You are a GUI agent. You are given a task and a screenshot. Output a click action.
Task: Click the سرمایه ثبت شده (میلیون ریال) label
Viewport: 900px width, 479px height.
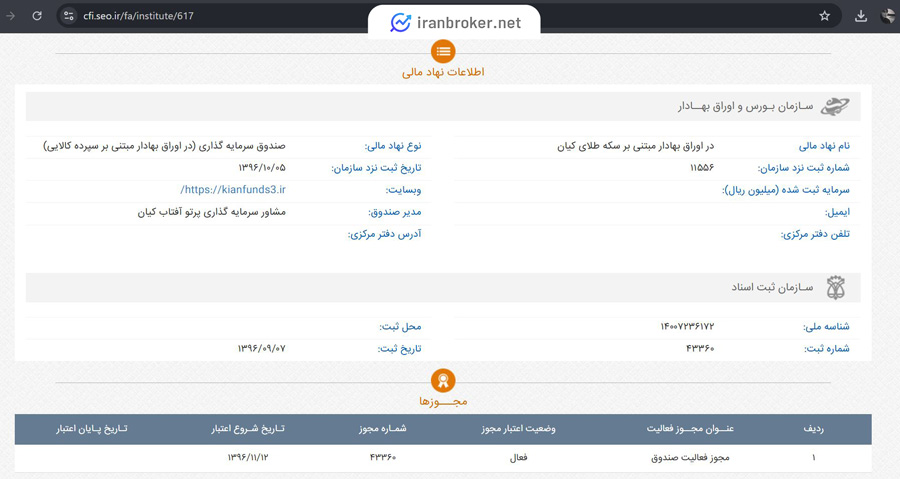pos(786,190)
